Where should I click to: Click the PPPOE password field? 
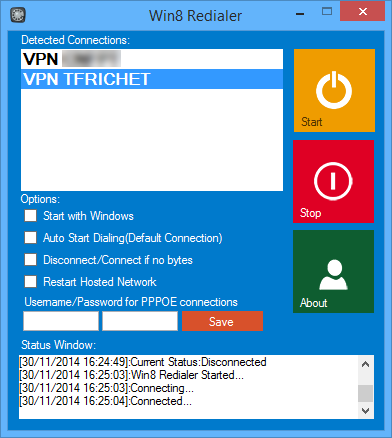click(140, 321)
